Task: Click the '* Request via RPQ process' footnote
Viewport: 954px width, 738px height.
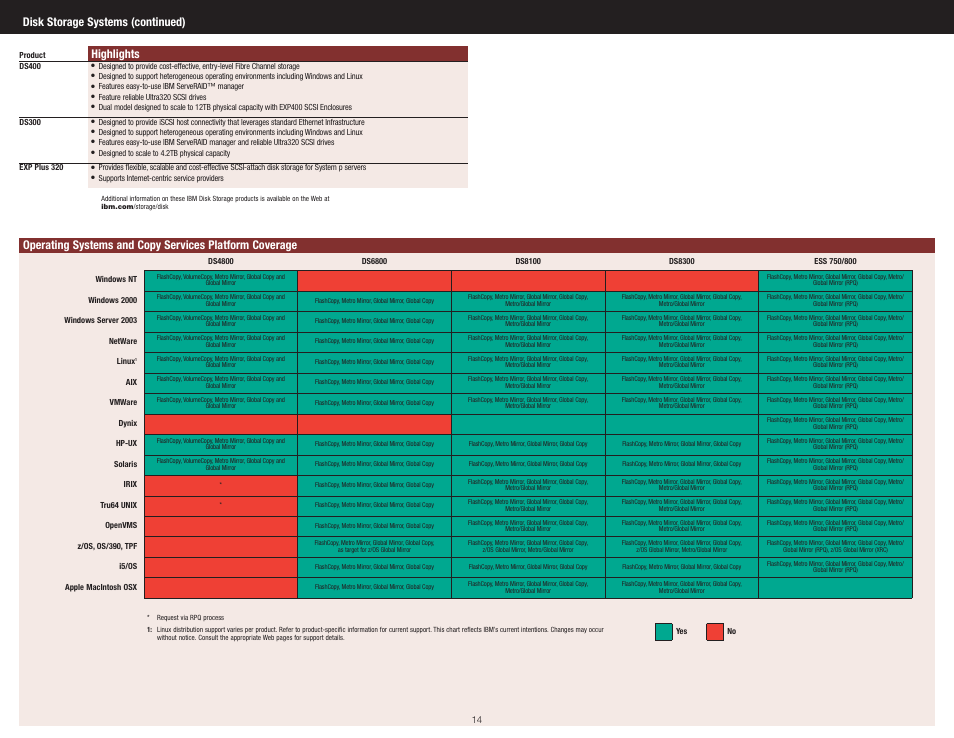Action: (x=186, y=618)
